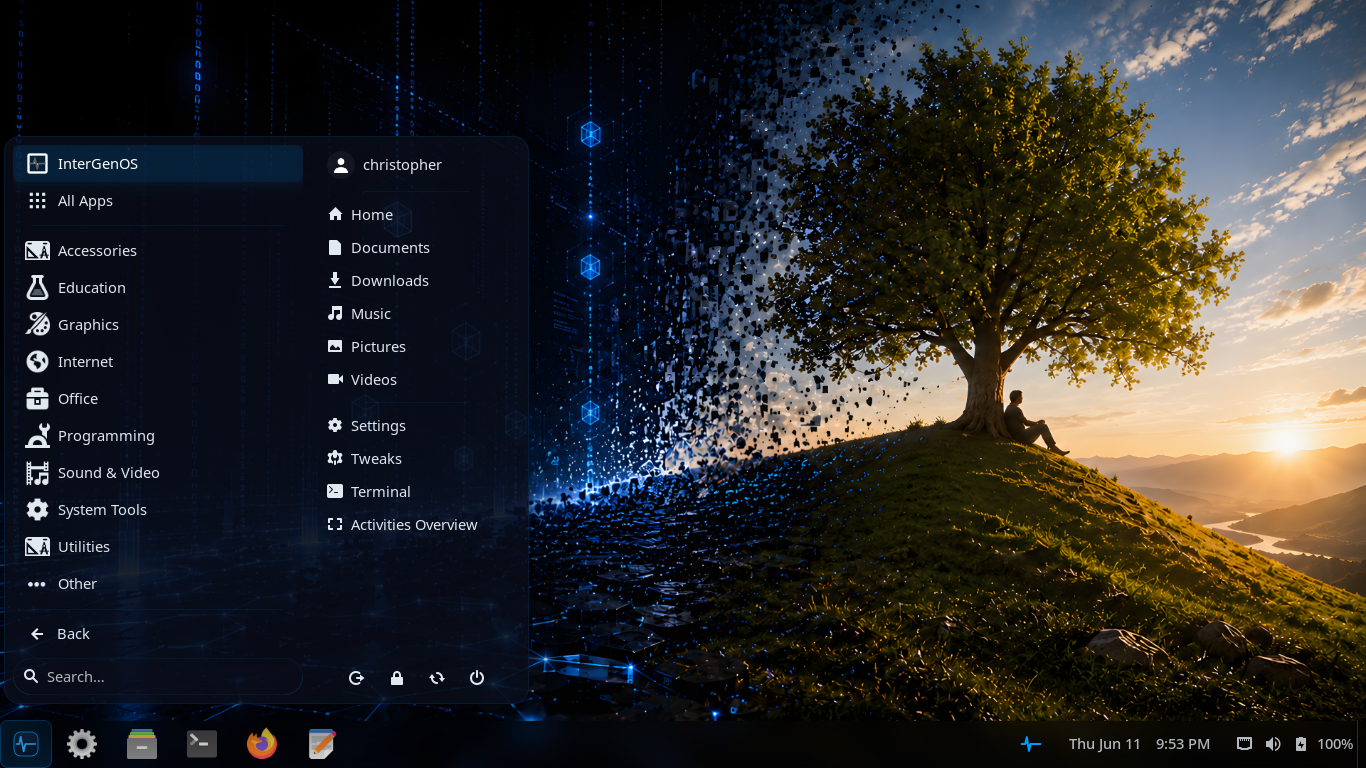Open the Other category
This screenshot has height=768, width=1366.
(x=158, y=584)
